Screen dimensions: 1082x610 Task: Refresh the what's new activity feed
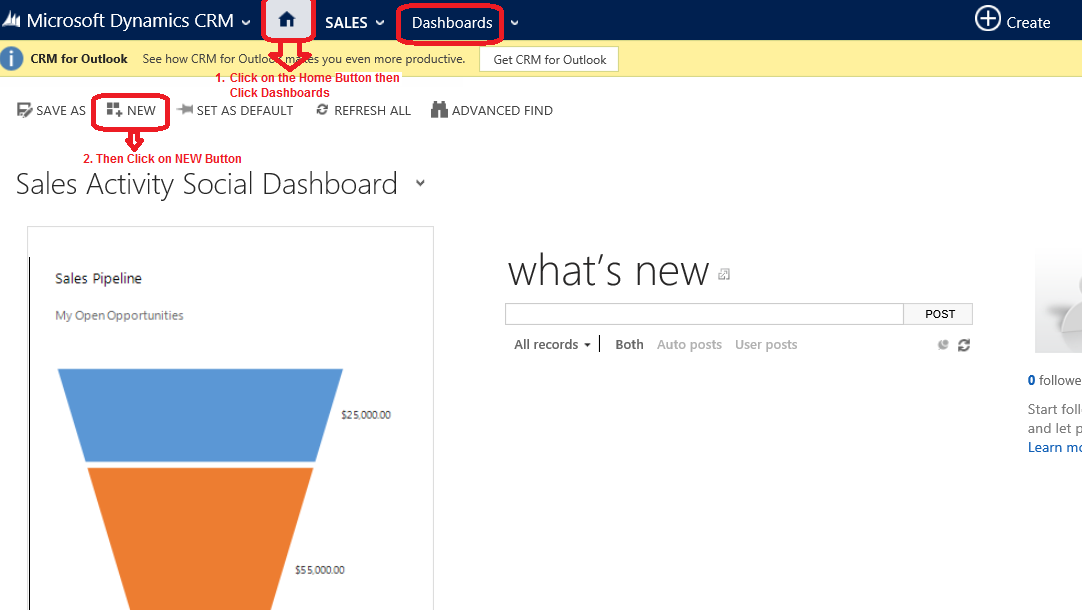tap(964, 345)
